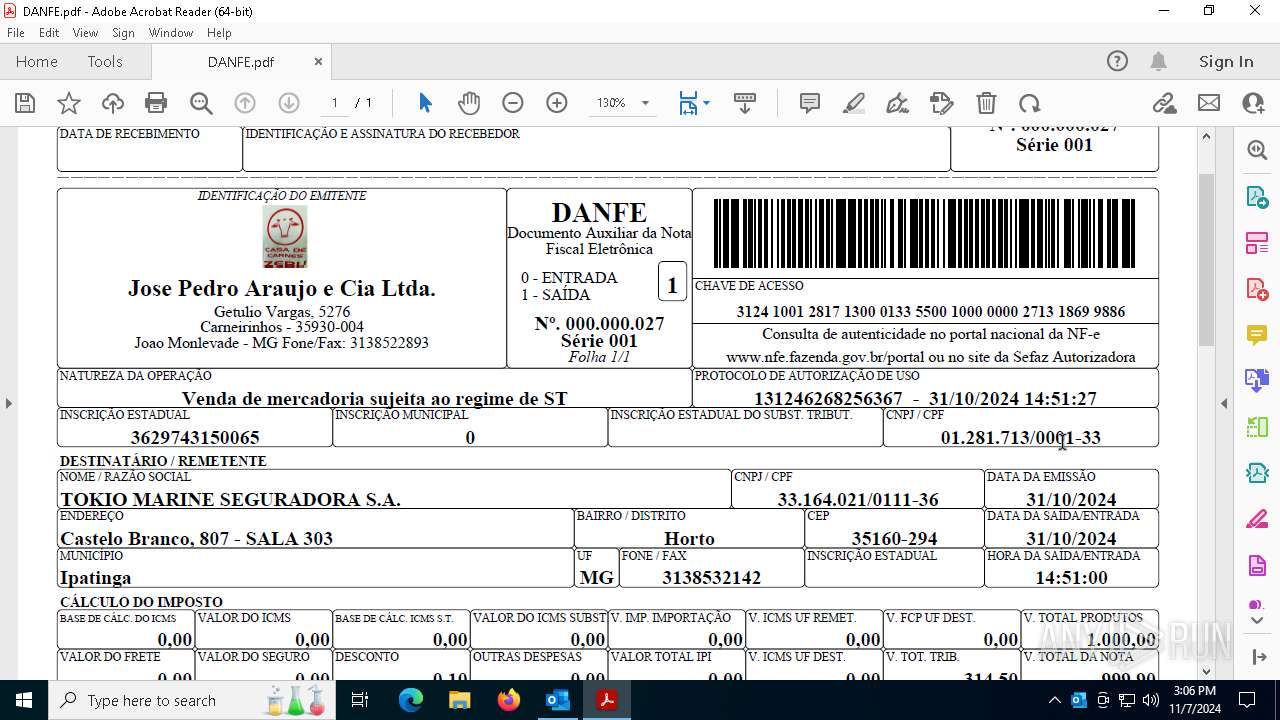This screenshot has width=1280, height=720.
Task: Open the pink Redact tool in right pane
Action: tap(1257, 520)
